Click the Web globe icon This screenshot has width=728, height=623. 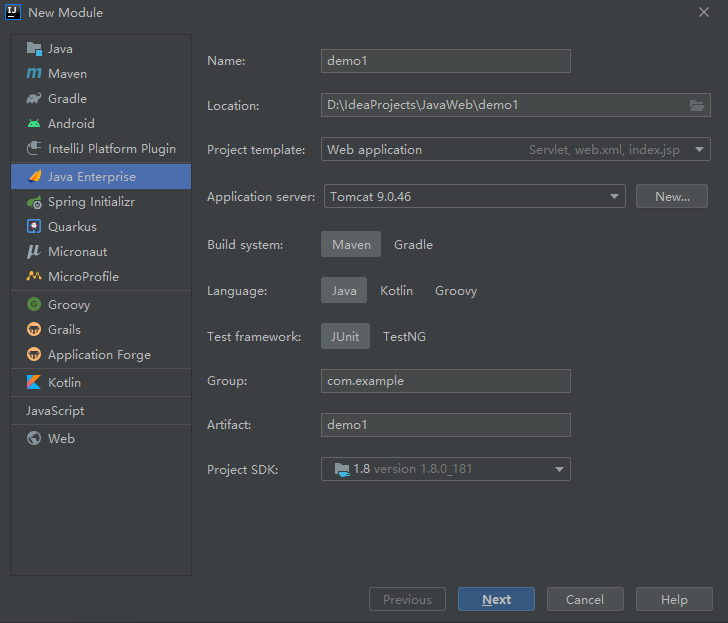pyautogui.click(x=34, y=438)
